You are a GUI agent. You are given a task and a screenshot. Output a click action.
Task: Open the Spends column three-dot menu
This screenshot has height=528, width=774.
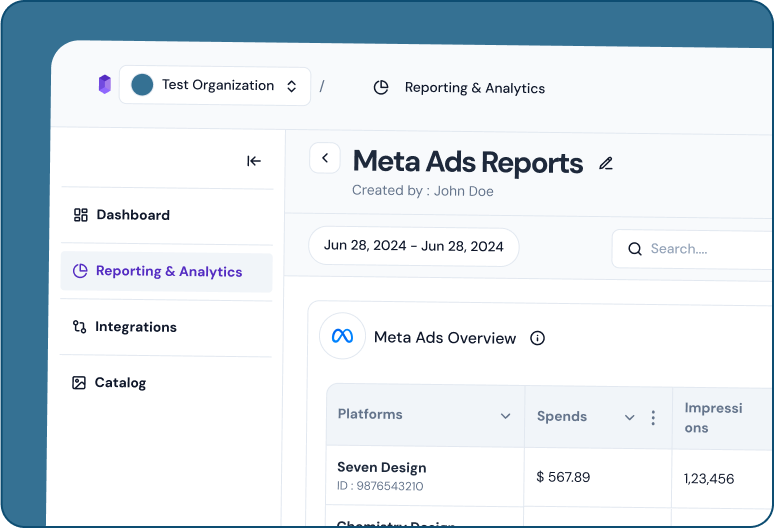coord(653,418)
